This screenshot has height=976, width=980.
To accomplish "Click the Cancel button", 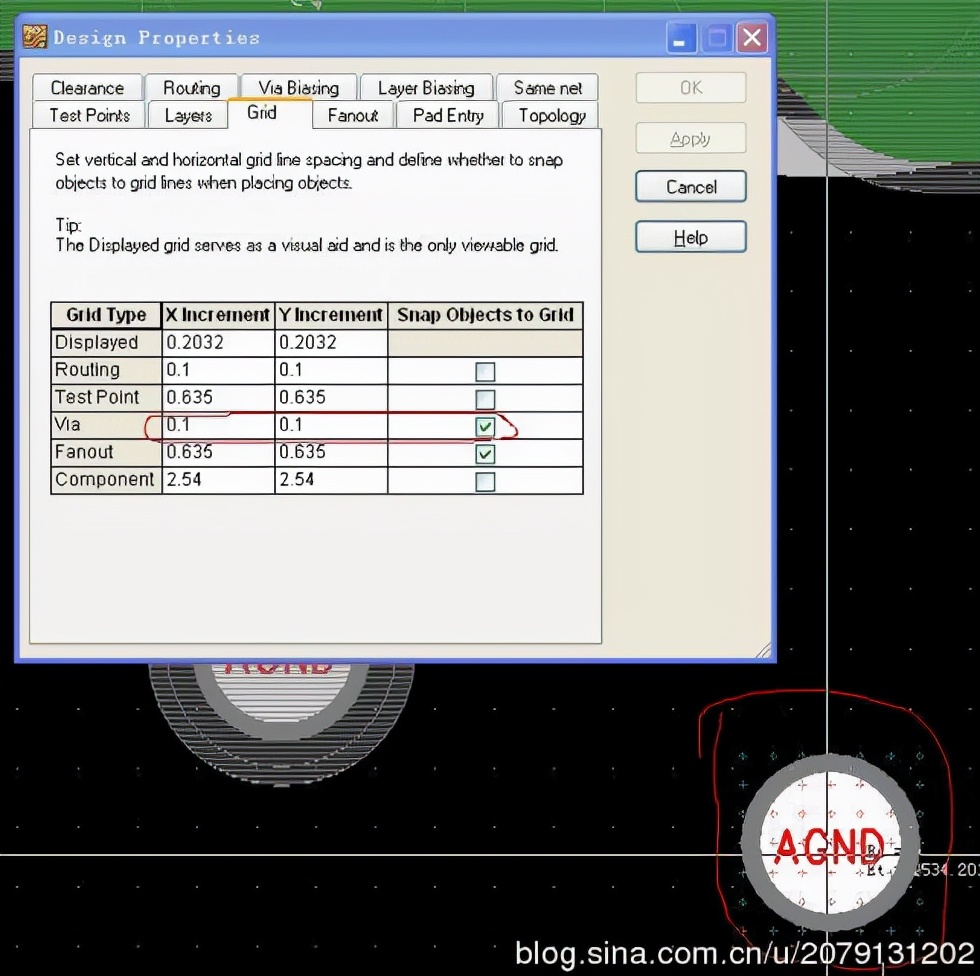I will point(691,187).
